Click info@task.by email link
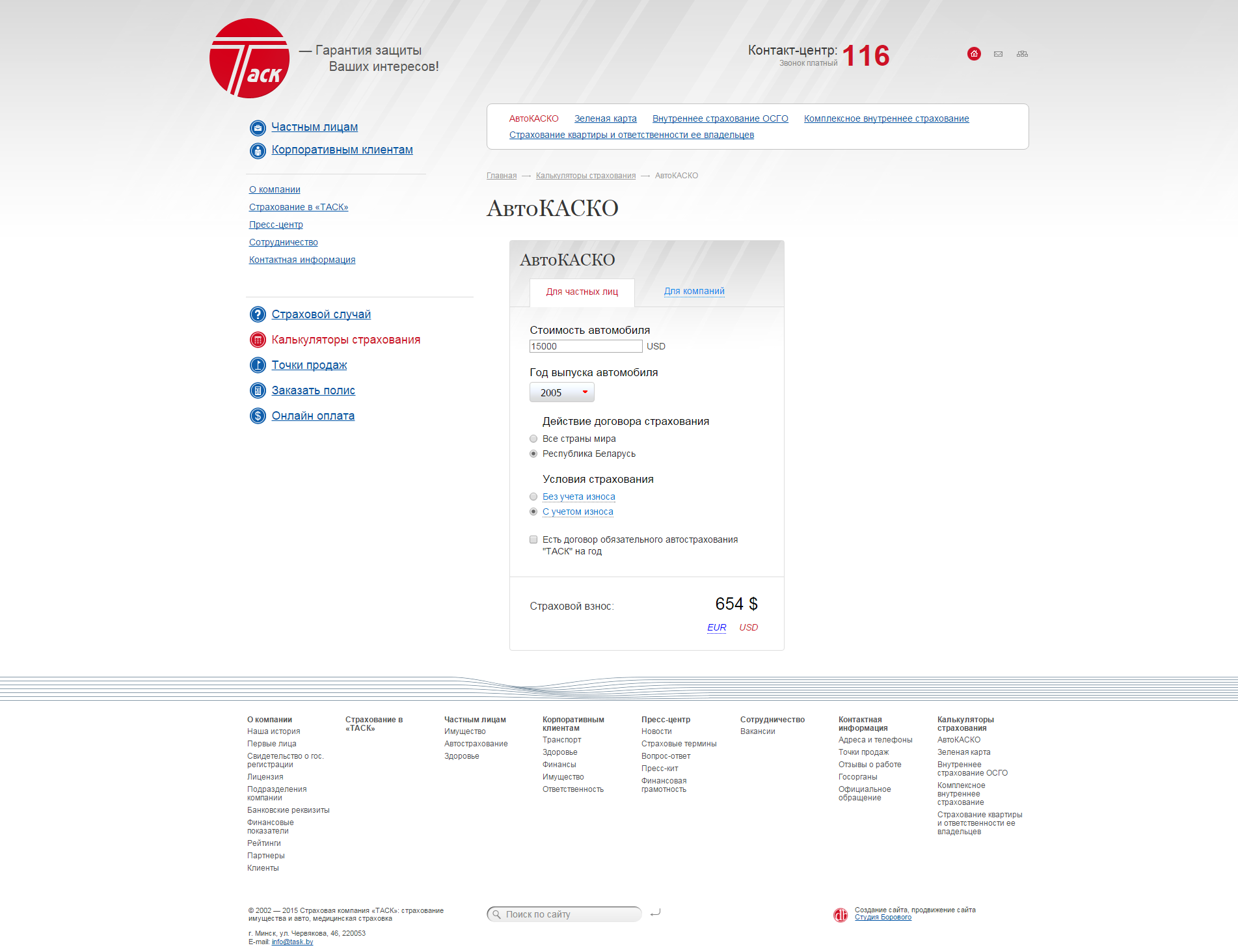Viewport: 1238px width, 952px height. pos(292,942)
